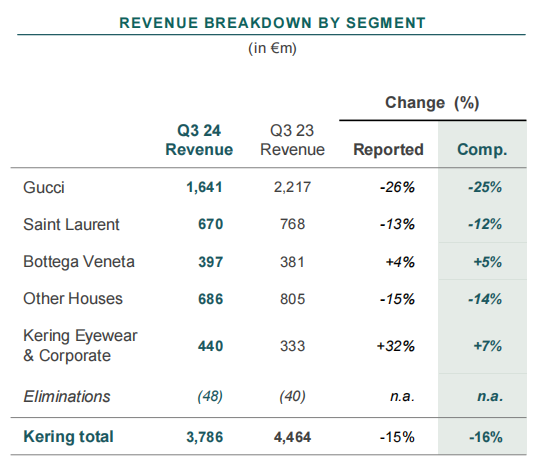
Task: Select the Kering total row label
Action: (x=68, y=437)
